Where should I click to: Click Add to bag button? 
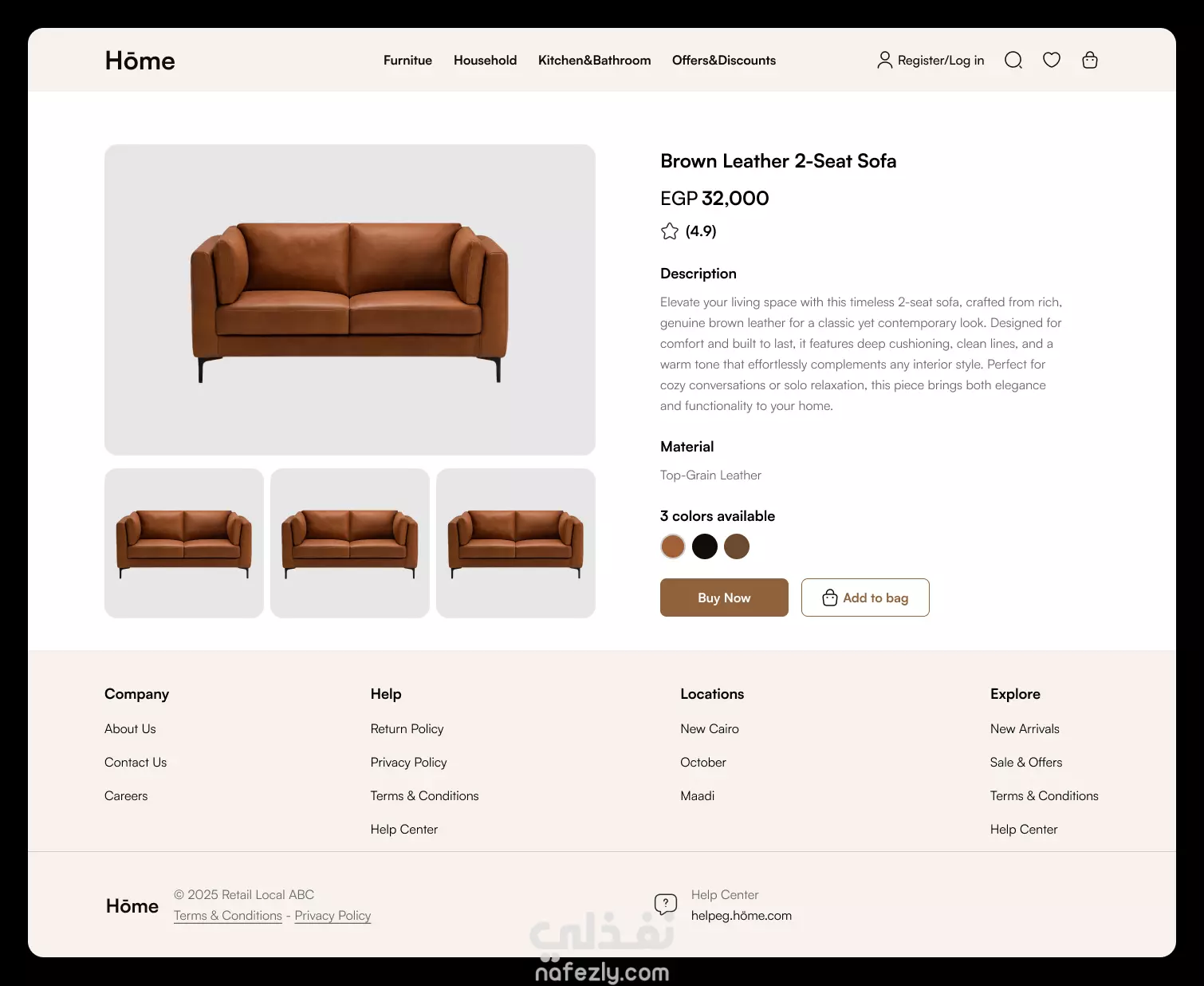(x=865, y=598)
